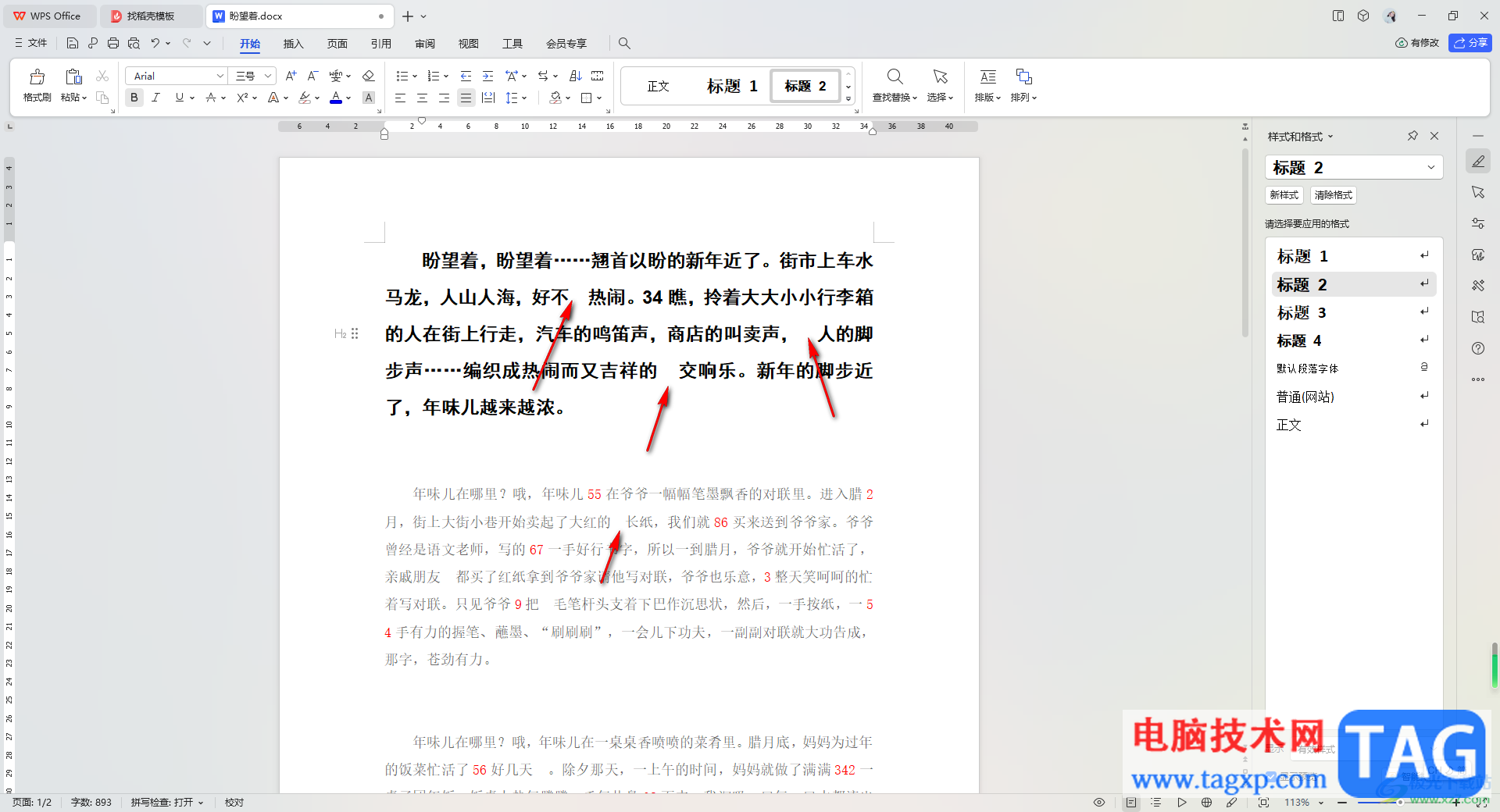The width and height of the screenshot is (1500, 812).
Task: Click the eye protection mode icon
Action: click(x=1099, y=802)
